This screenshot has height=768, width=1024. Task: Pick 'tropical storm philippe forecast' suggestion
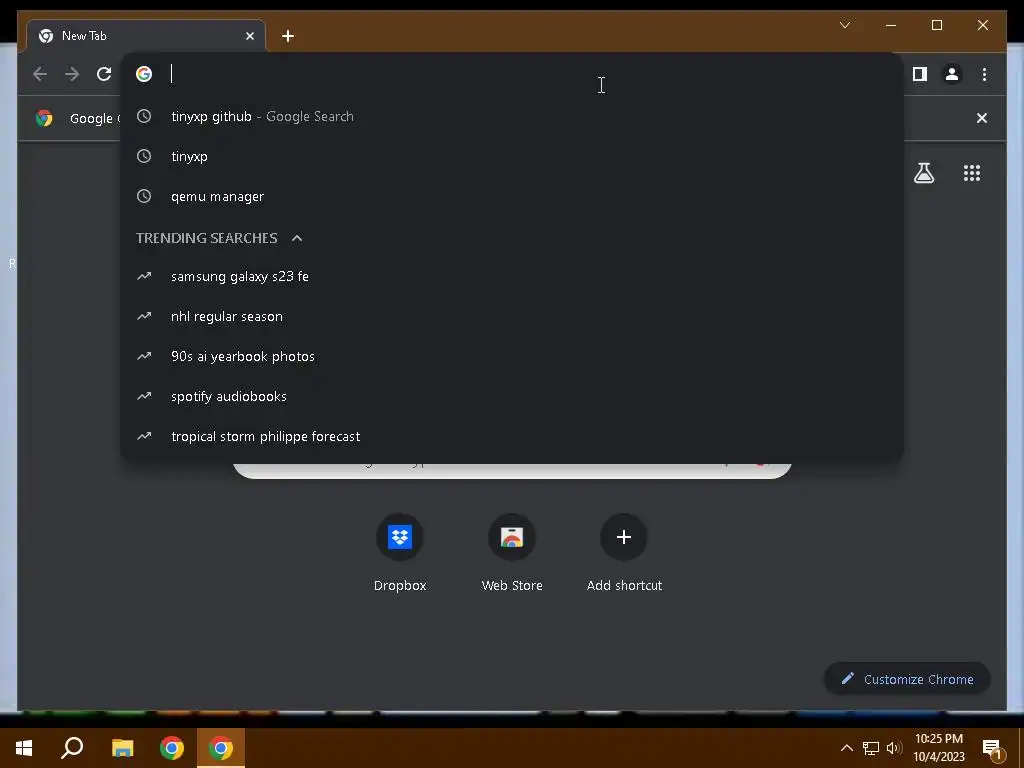[512, 436]
